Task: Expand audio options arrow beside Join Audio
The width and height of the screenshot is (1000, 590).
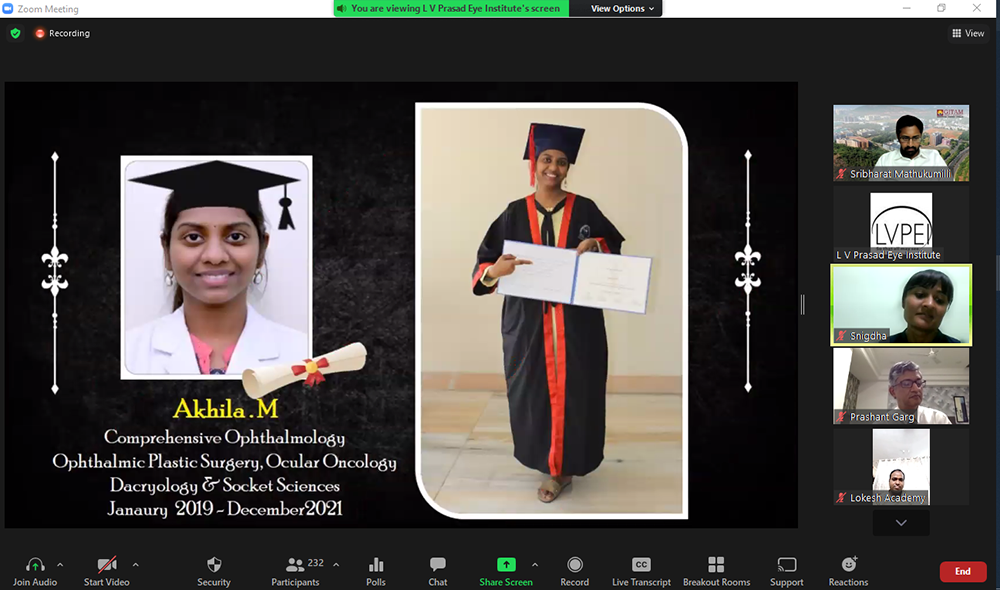Action: 60,564
